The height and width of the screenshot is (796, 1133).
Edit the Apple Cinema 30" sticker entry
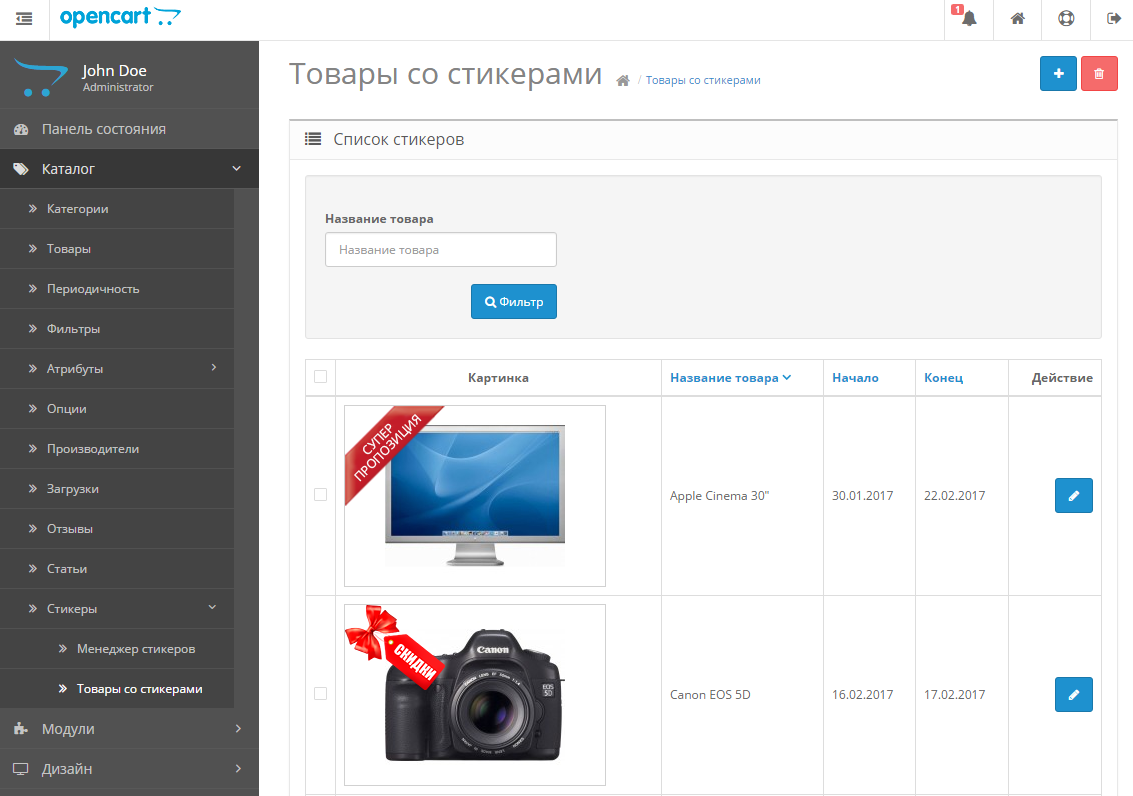pos(1073,496)
